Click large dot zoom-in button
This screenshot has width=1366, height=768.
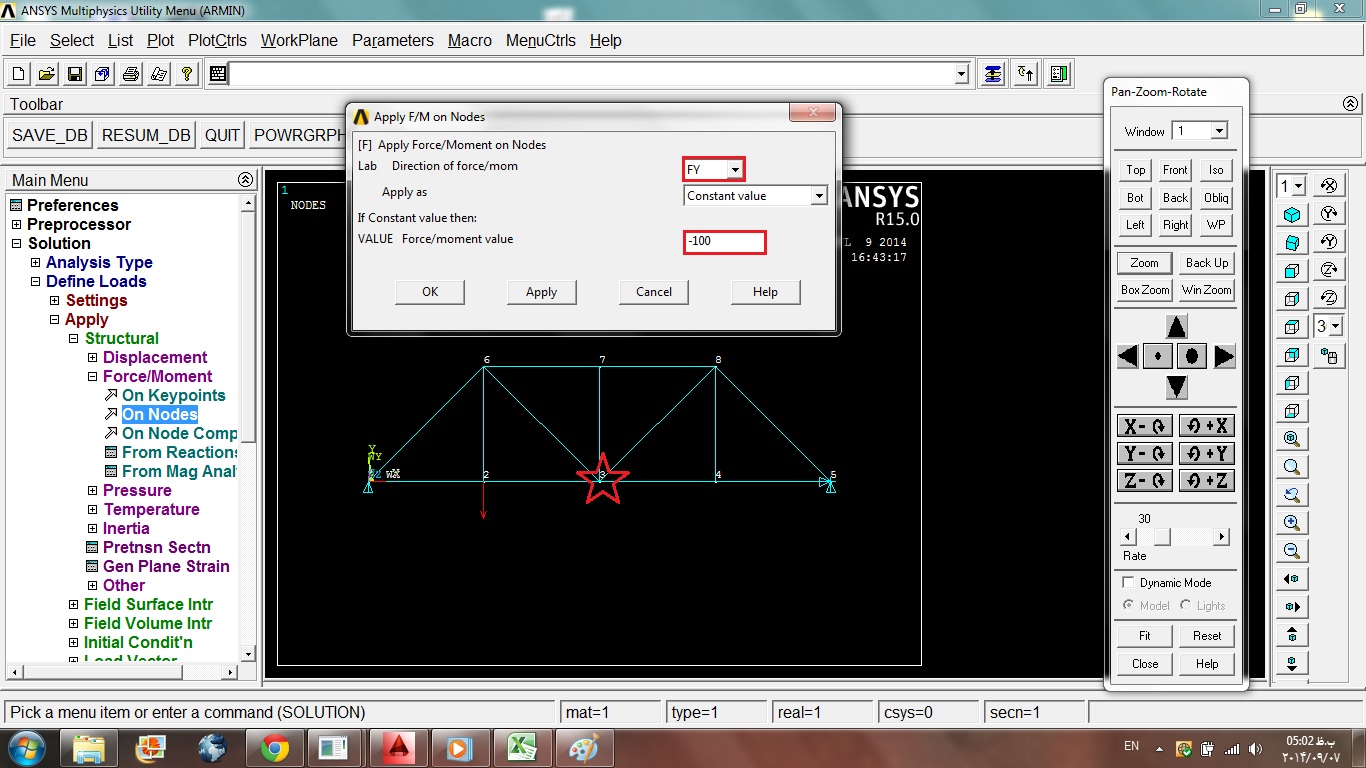click(1192, 356)
